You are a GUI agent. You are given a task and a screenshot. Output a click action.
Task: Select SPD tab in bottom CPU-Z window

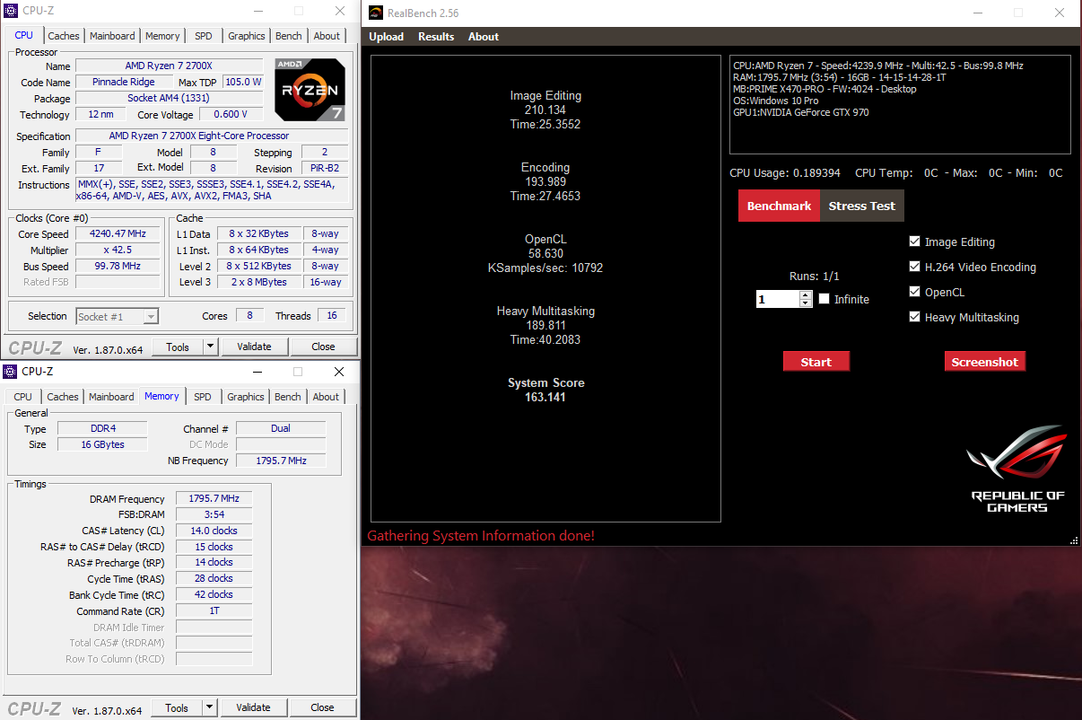(203, 397)
